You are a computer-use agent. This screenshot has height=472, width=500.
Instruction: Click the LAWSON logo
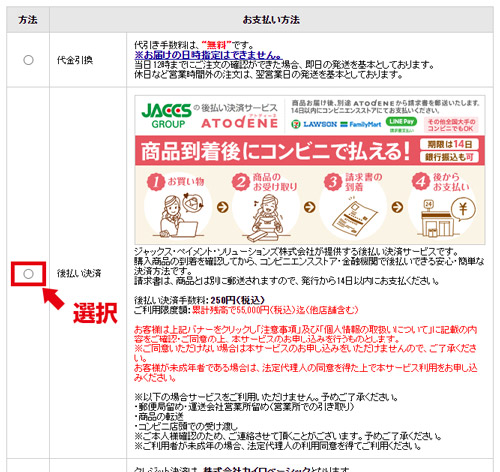tap(320, 124)
